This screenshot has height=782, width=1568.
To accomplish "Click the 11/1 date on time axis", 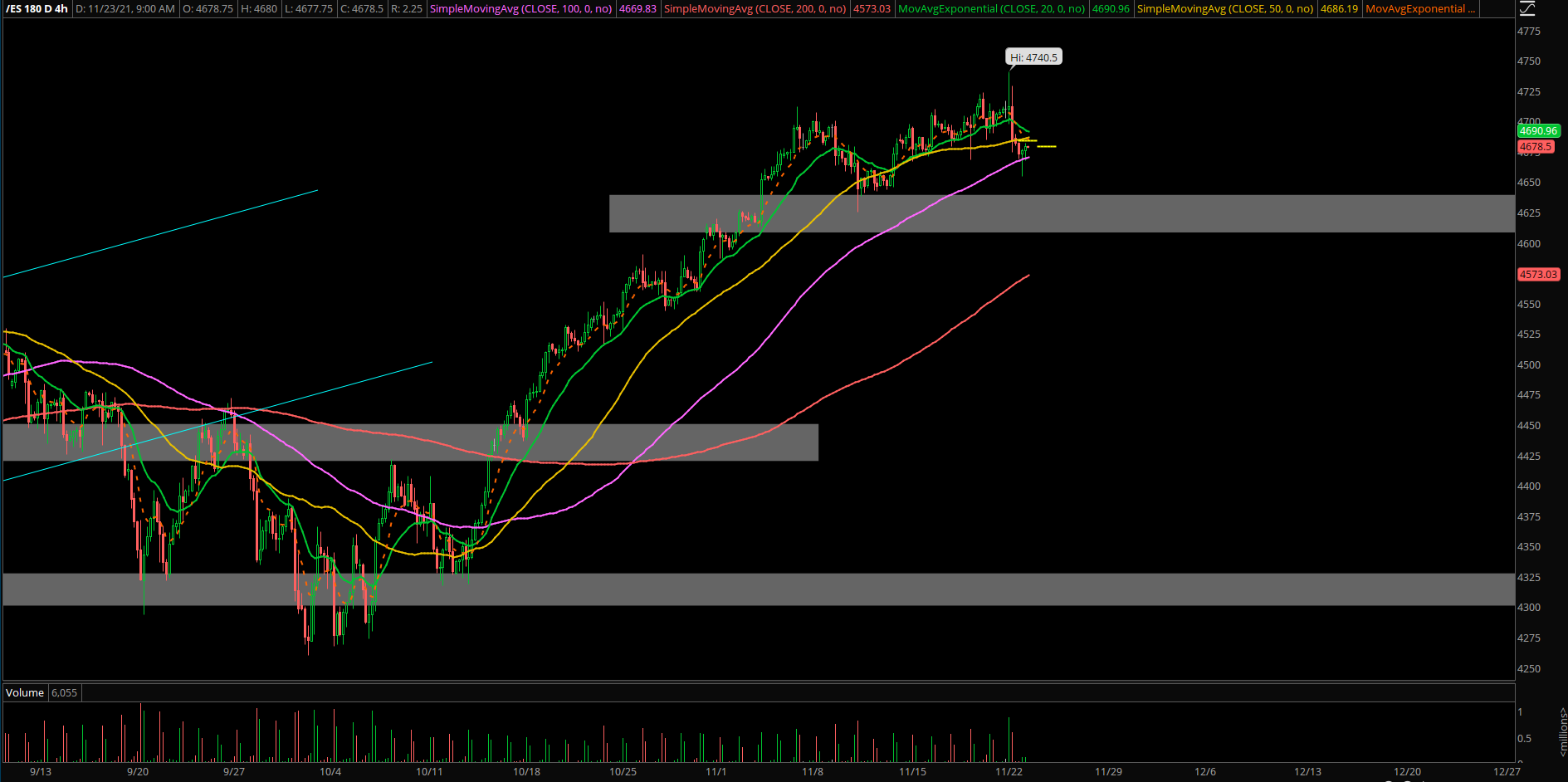I will coord(716,772).
